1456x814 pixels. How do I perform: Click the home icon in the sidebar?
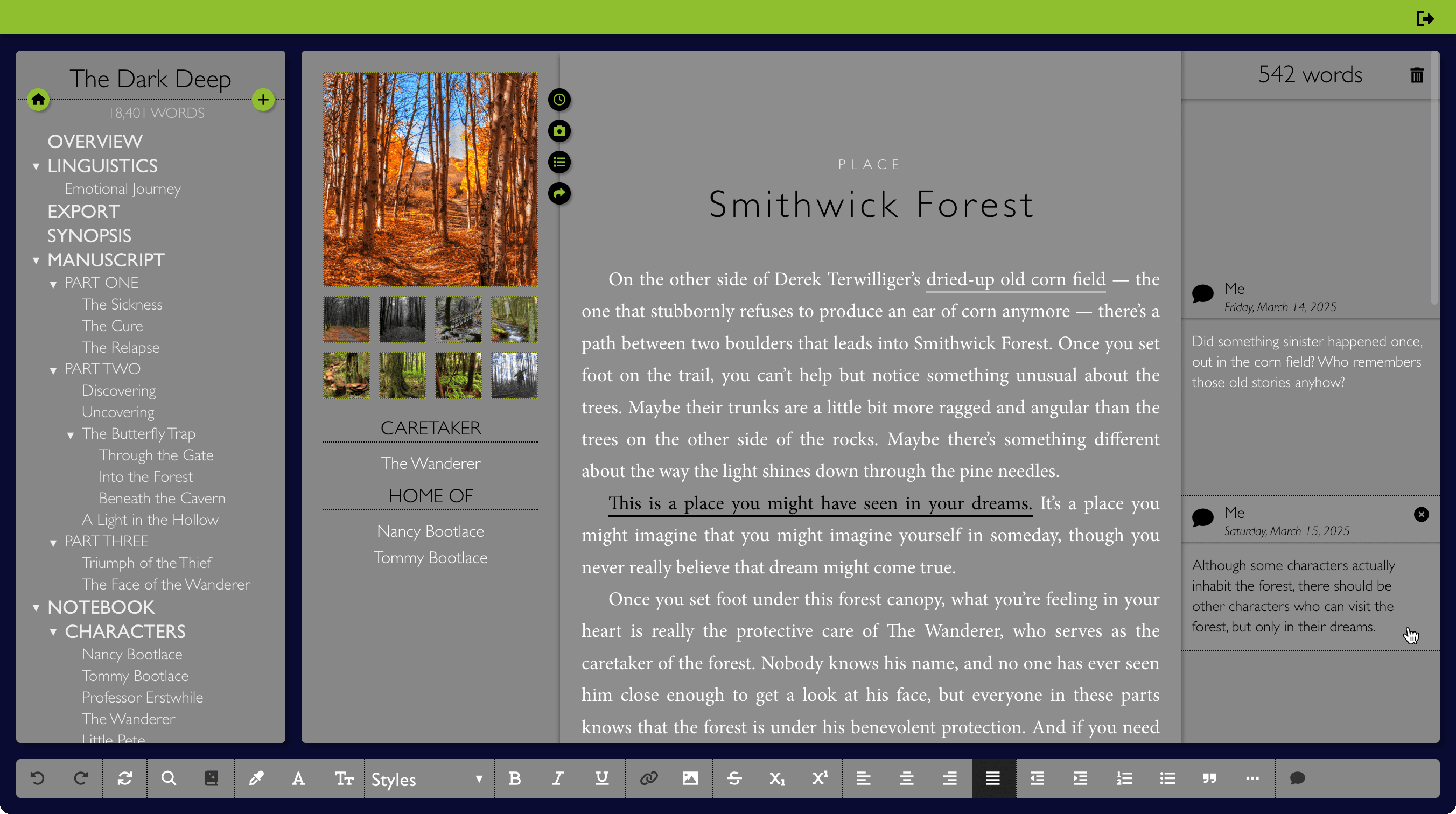[38, 100]
